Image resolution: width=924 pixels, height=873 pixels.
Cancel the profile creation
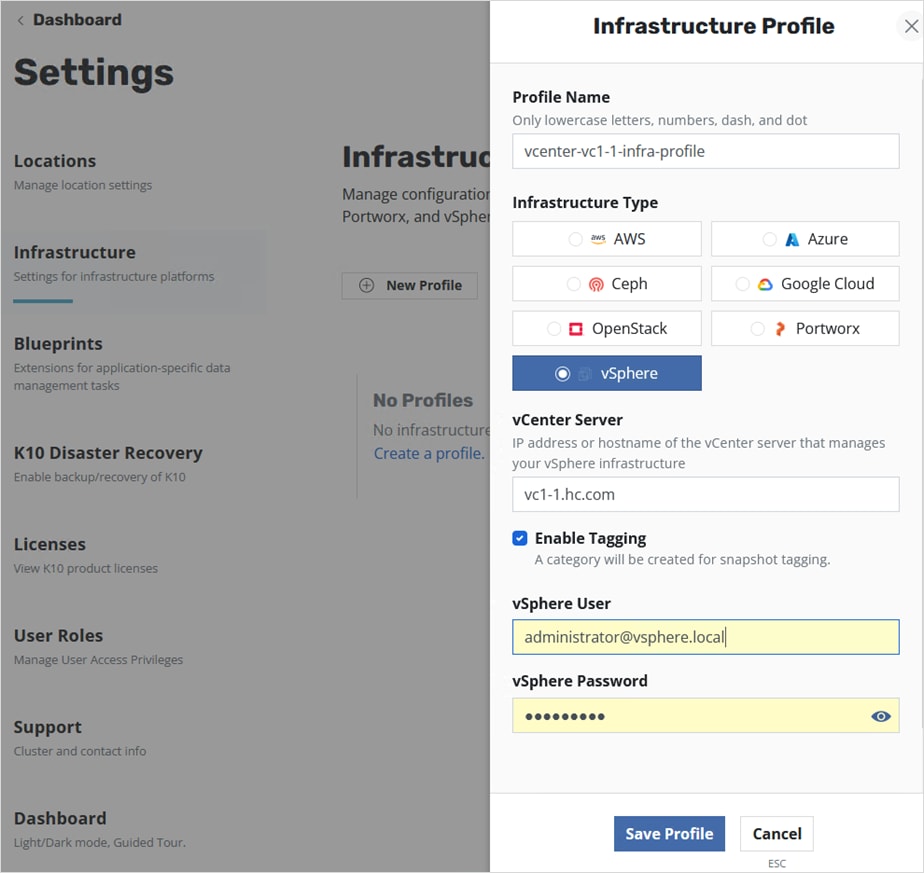click(777, 834)
